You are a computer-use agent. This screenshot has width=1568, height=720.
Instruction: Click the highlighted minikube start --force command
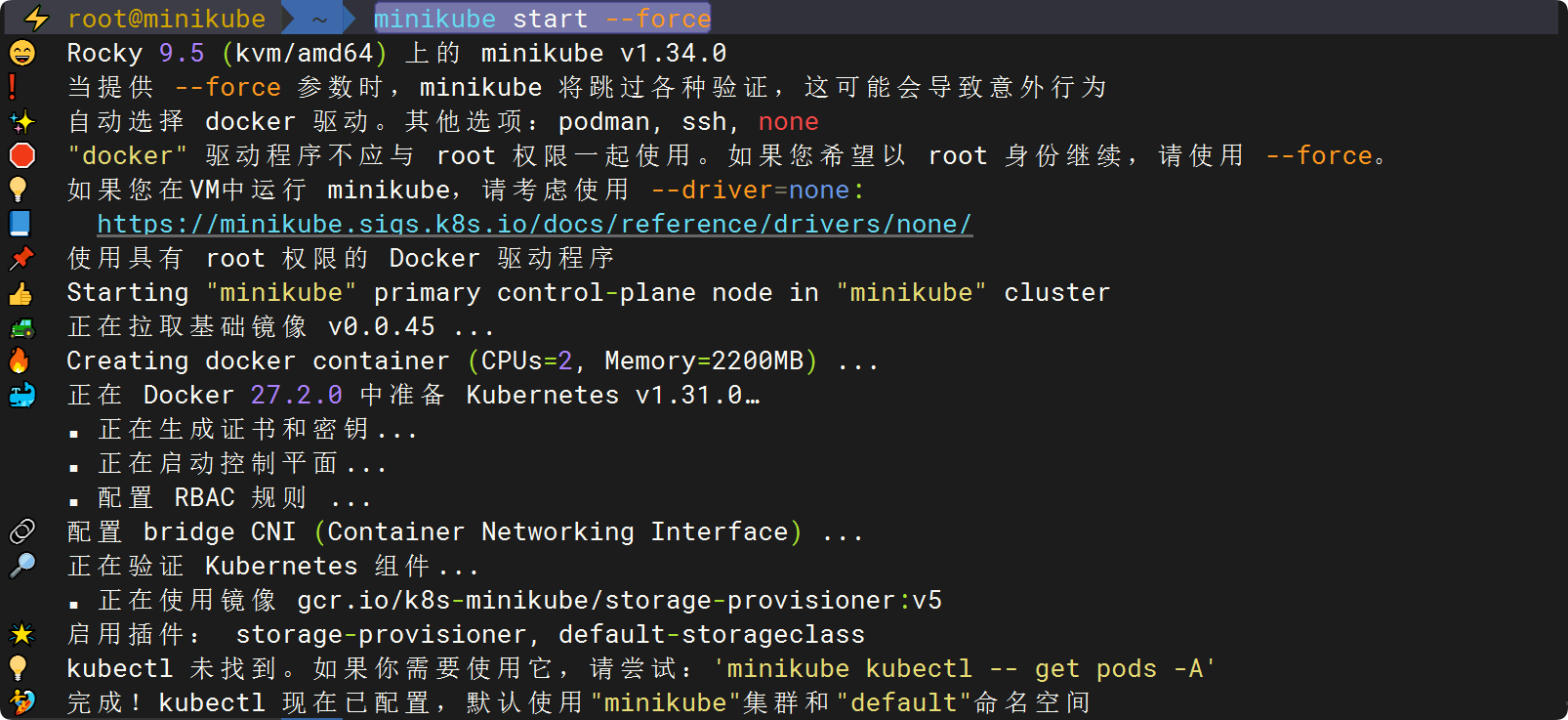pos(542,19)
